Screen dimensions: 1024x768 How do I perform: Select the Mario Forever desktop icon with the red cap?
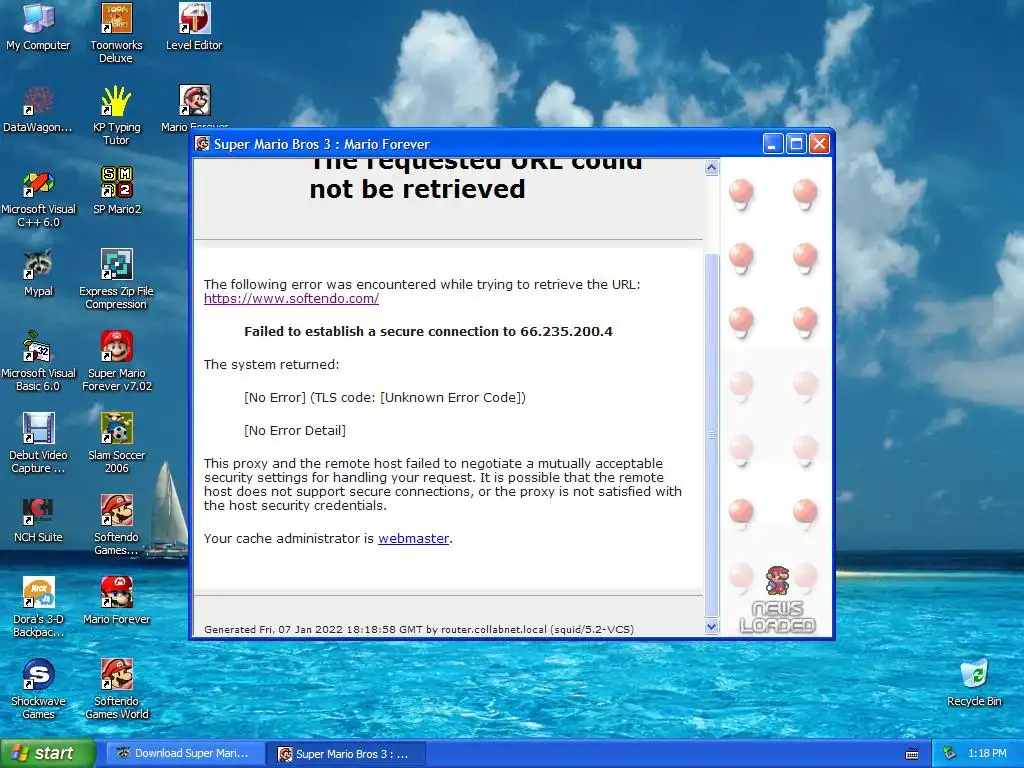[x=116, y=592]
